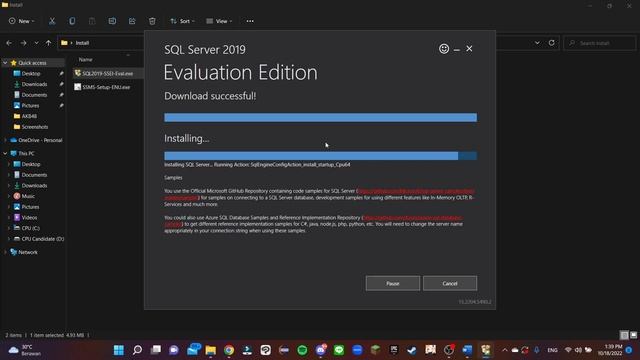640x360 pixels.
Task: Click the Search Install field
Action: click(x=600, y=43)
